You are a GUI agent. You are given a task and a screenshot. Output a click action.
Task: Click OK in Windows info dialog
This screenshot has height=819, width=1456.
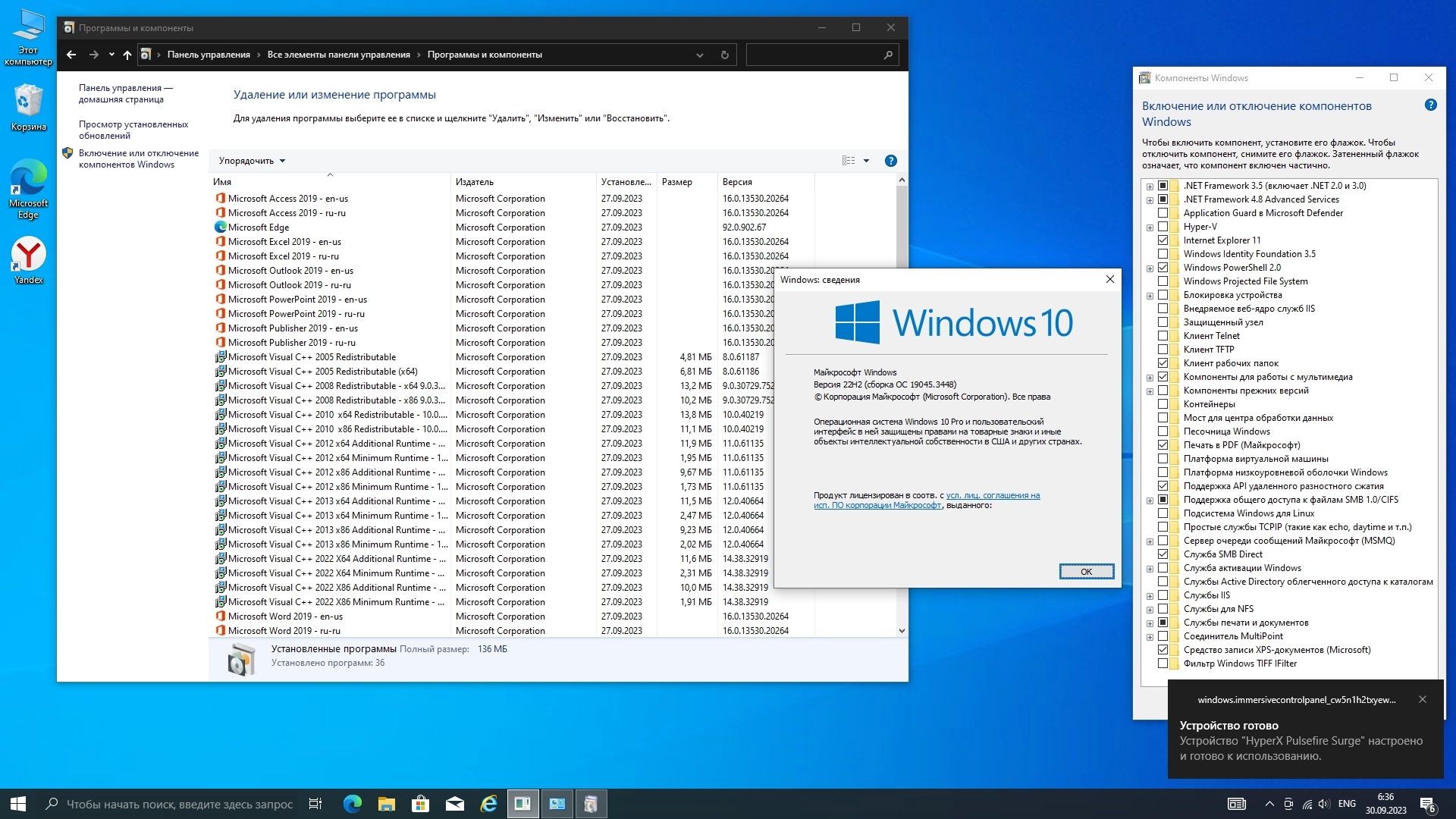point(1086,572)
